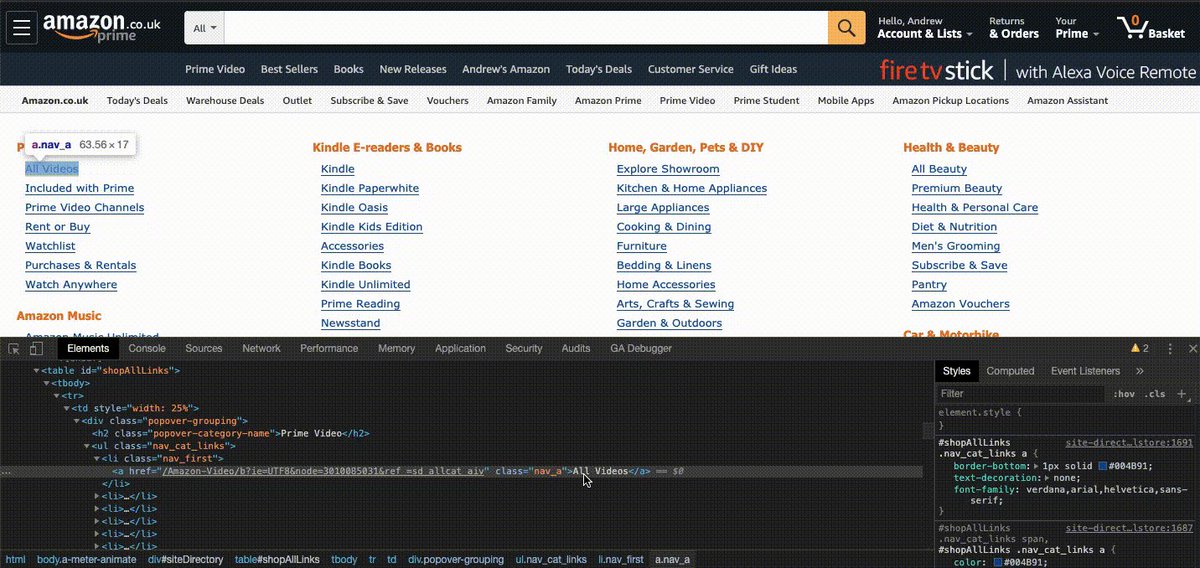Open the All search category dropdown
1200x568 pixels.
pyautogui.click(x=205, y=28)
